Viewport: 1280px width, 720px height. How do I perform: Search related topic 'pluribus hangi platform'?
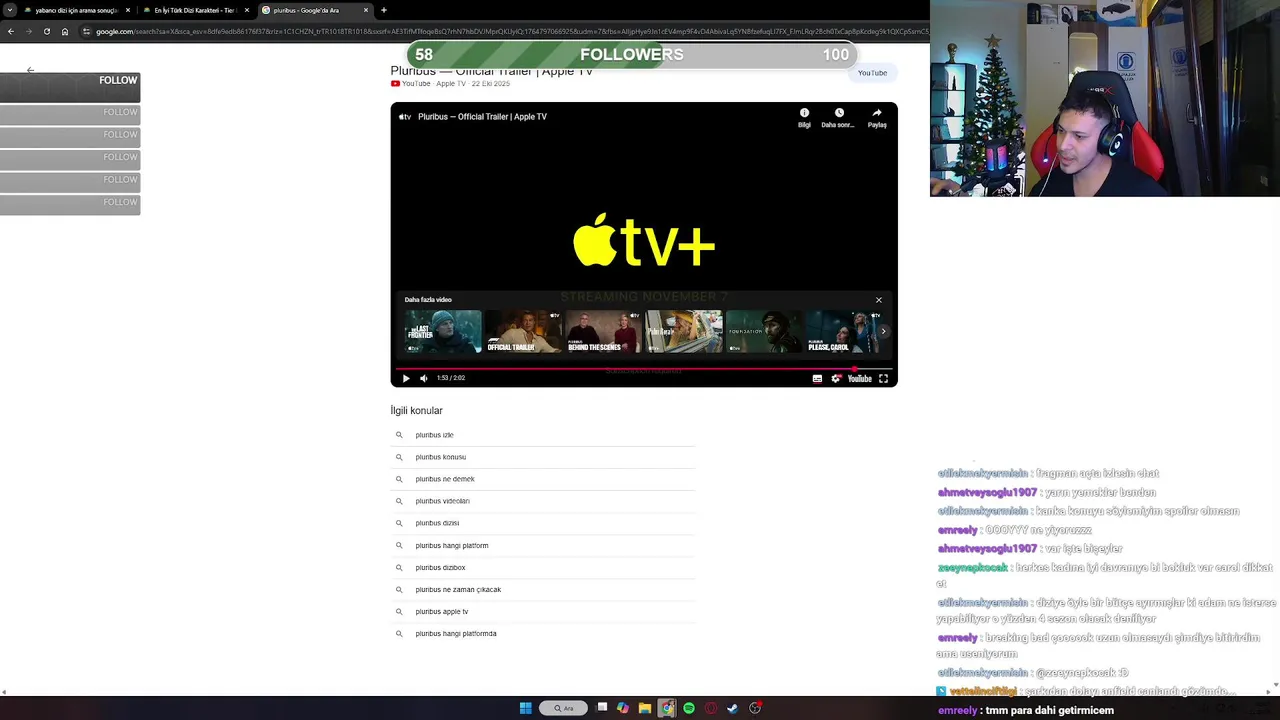coord(543,545)
